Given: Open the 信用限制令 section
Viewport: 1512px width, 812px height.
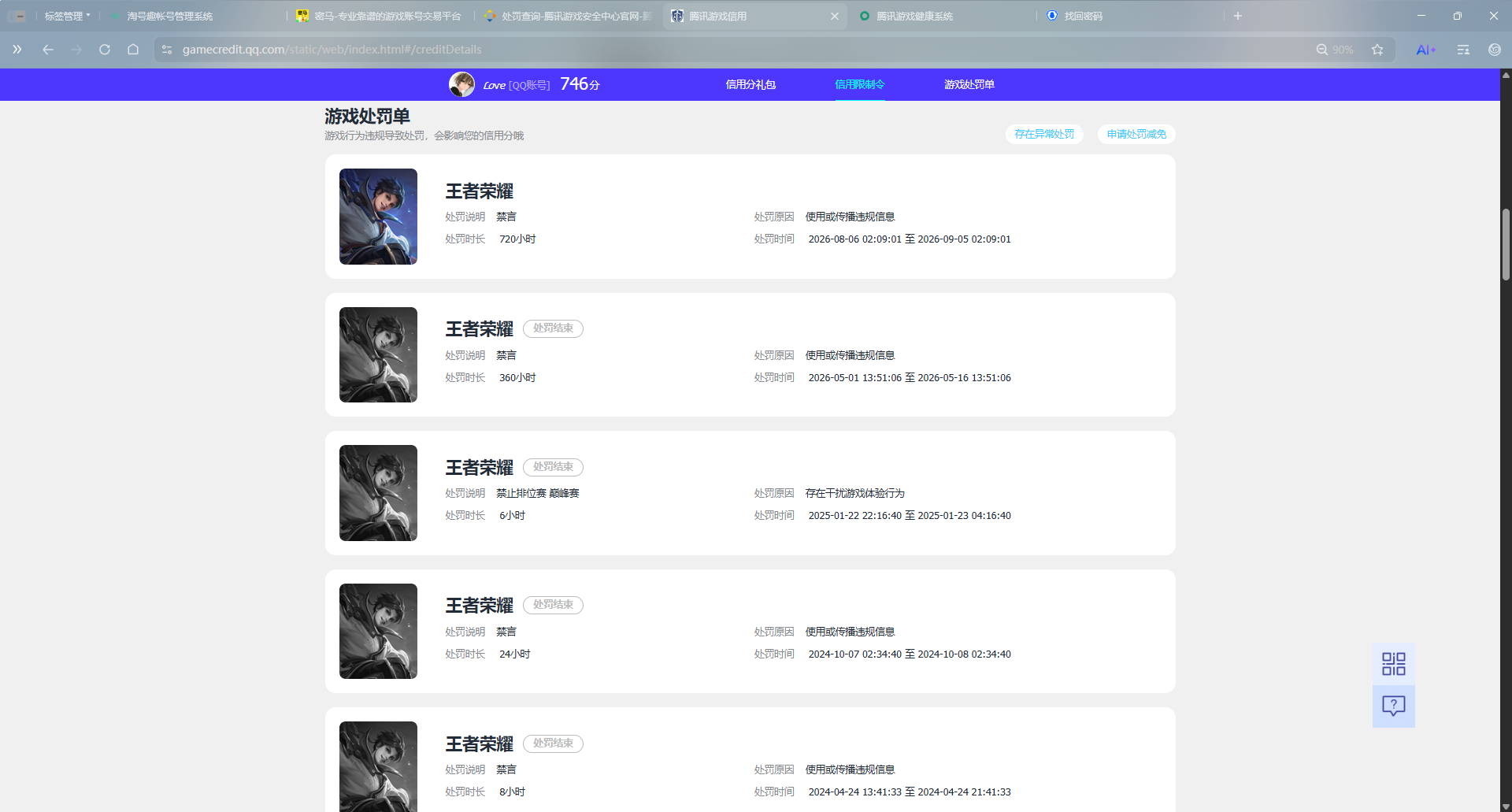Looking at the screenshot, I should point(860,84).
